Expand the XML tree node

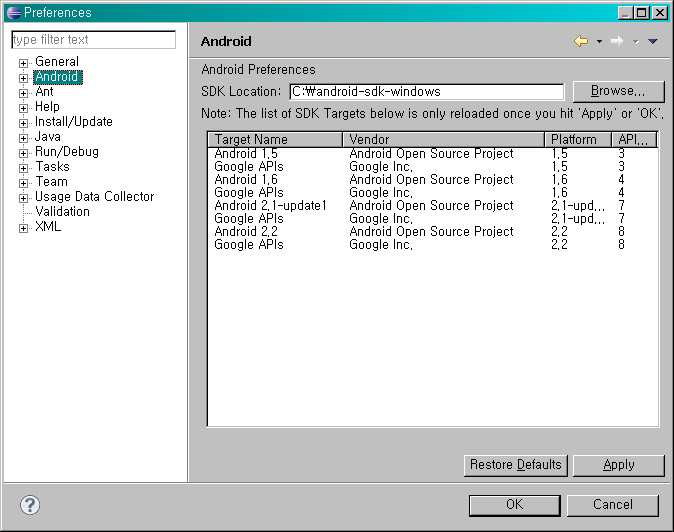click(x=23, y=229)
